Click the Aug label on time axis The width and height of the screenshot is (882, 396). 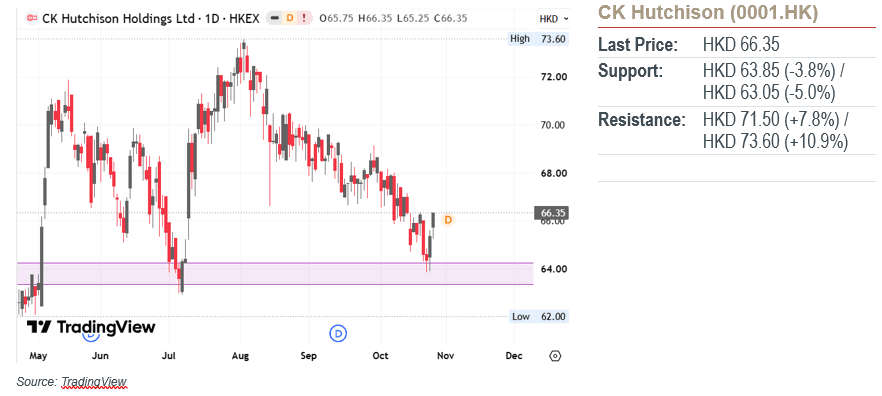pos(240,356)
